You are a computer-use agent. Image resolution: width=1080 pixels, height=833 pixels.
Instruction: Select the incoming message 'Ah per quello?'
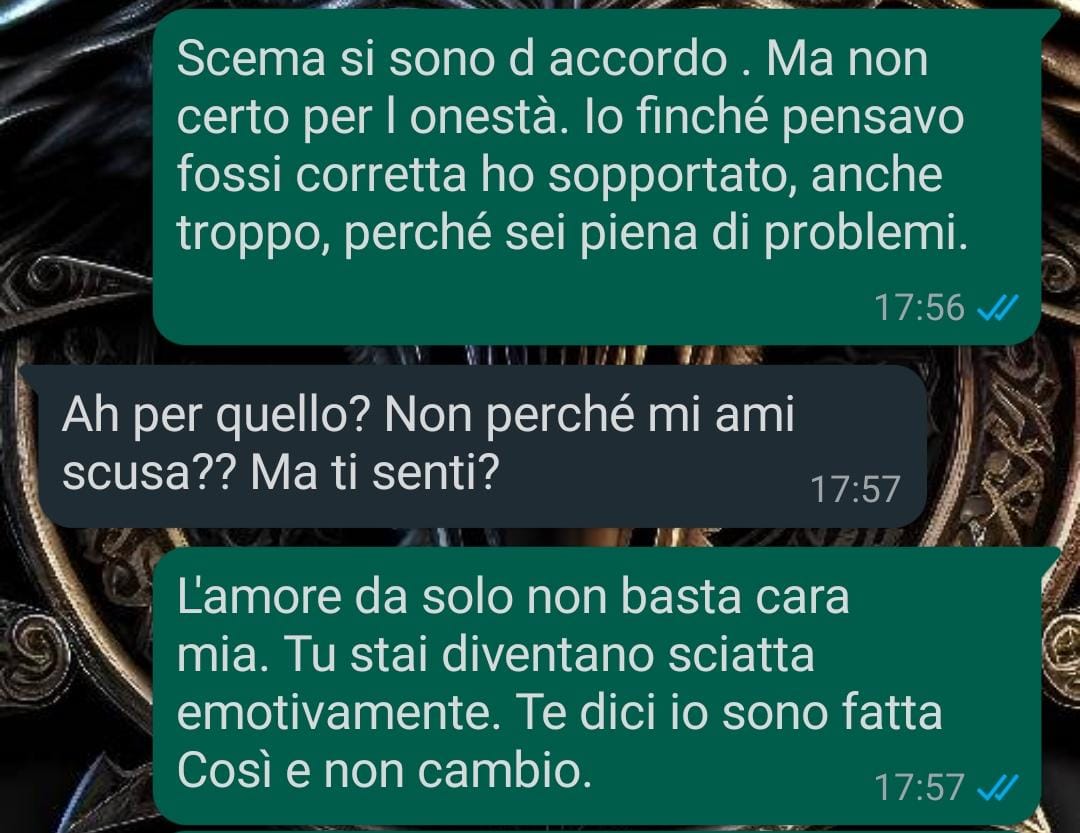(482, 446)
